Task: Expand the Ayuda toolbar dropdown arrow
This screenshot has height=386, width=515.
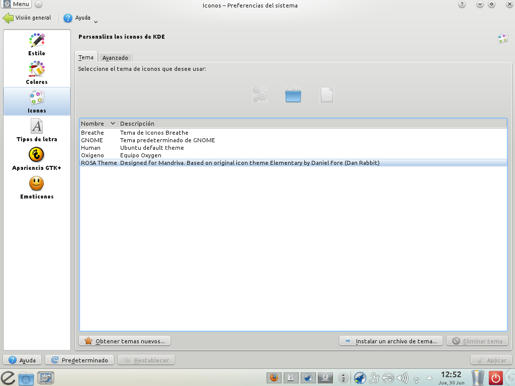Action: [x=96, y=22]
